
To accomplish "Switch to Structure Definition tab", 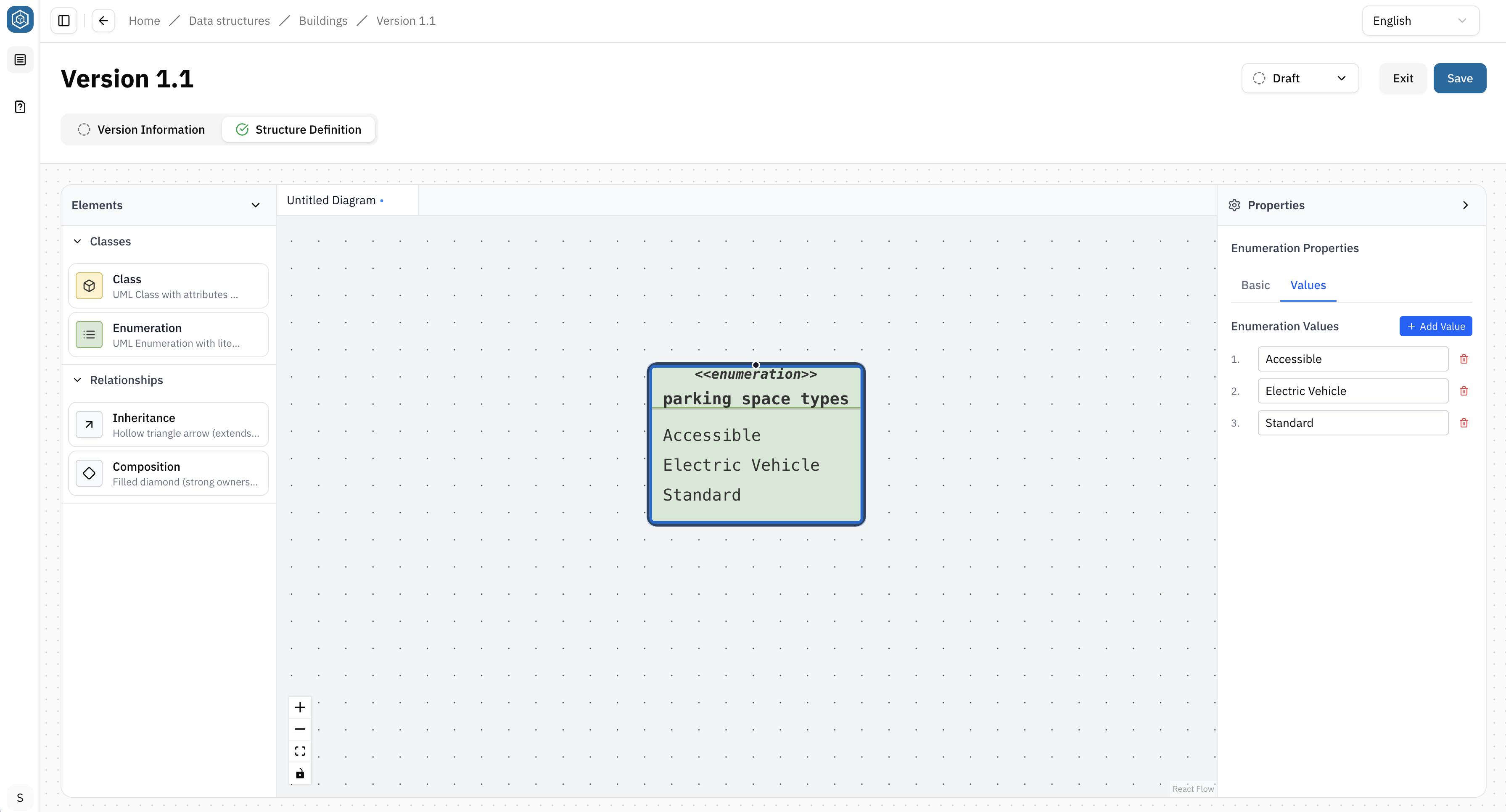I will (x=299, y=129).
